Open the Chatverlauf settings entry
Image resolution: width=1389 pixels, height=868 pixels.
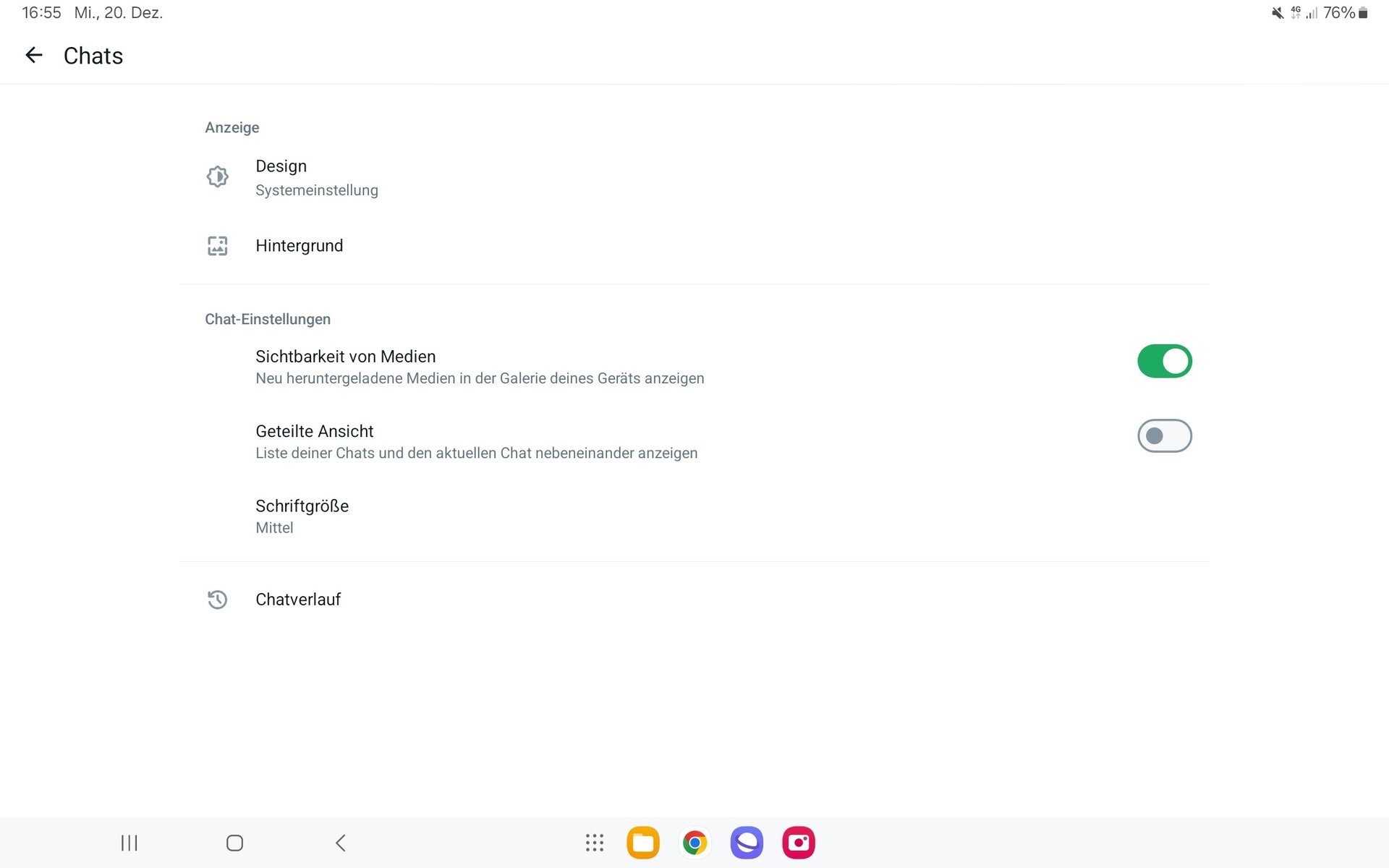coord(298,600)
